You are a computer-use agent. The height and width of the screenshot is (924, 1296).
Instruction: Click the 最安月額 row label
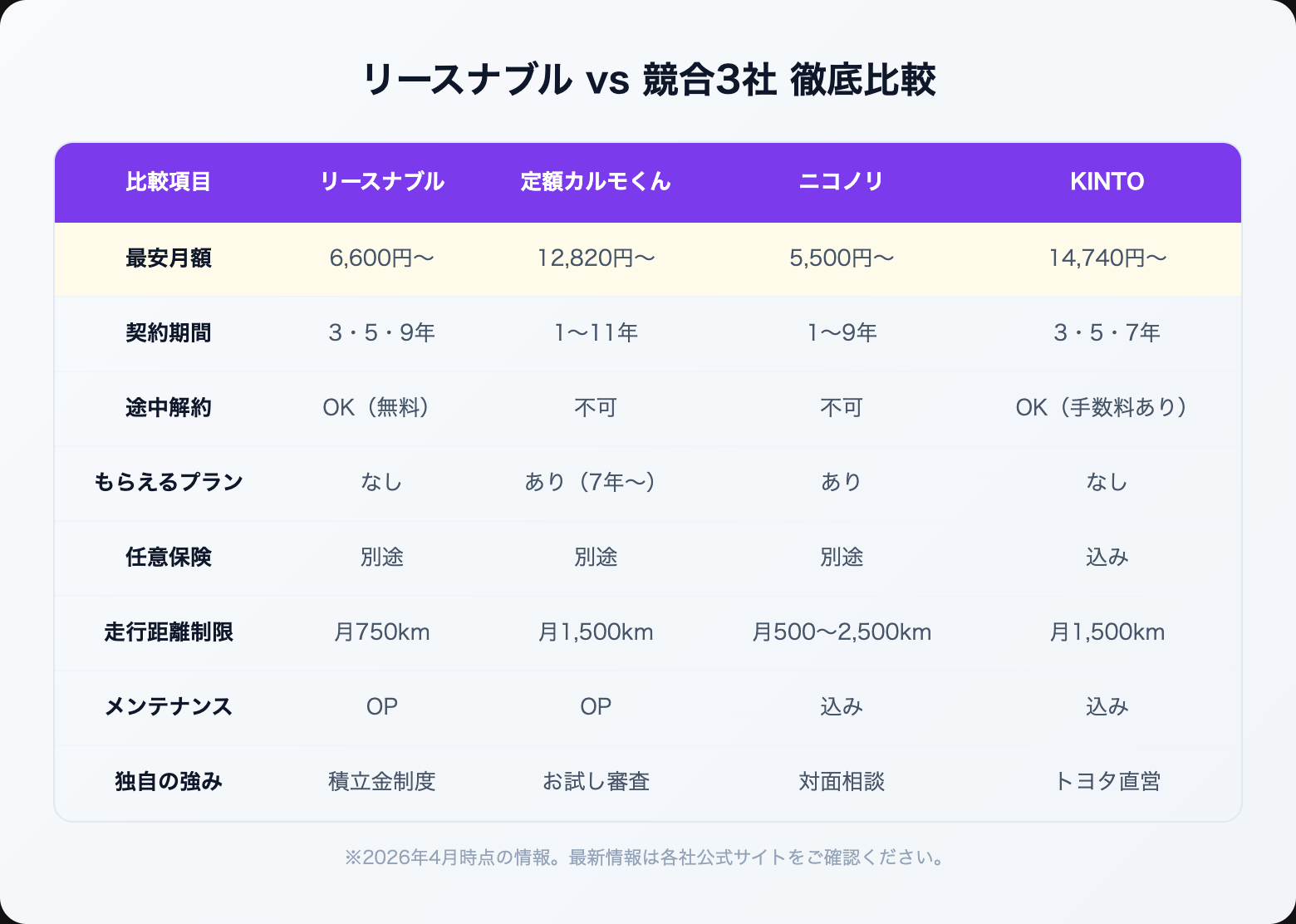(169, 258)
